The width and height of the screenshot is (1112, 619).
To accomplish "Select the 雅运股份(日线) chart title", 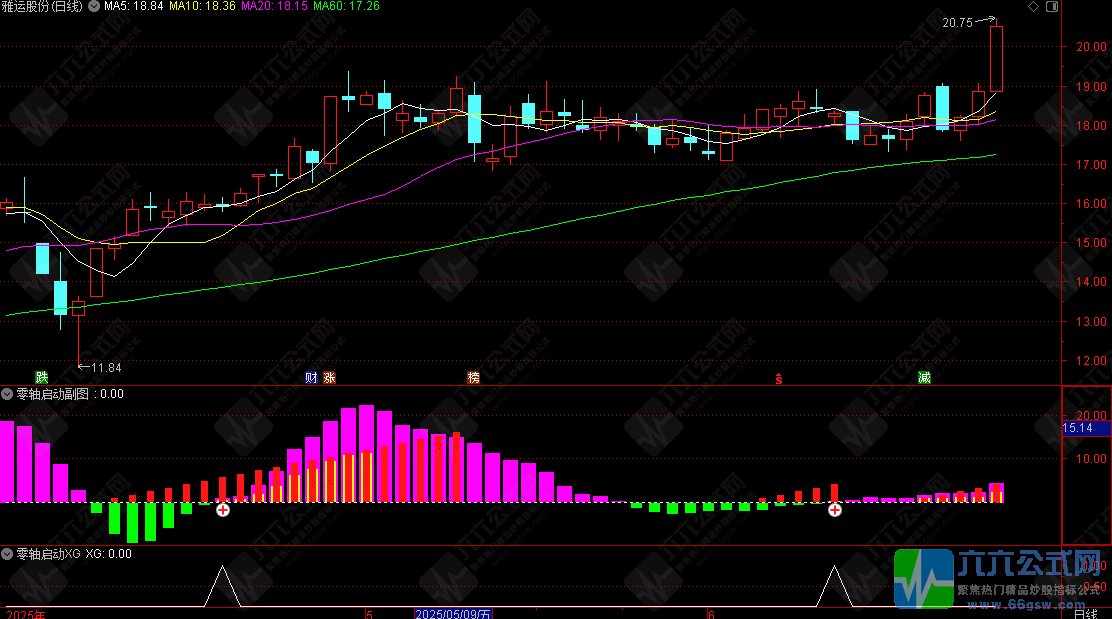I will click(x=44, y=7).
